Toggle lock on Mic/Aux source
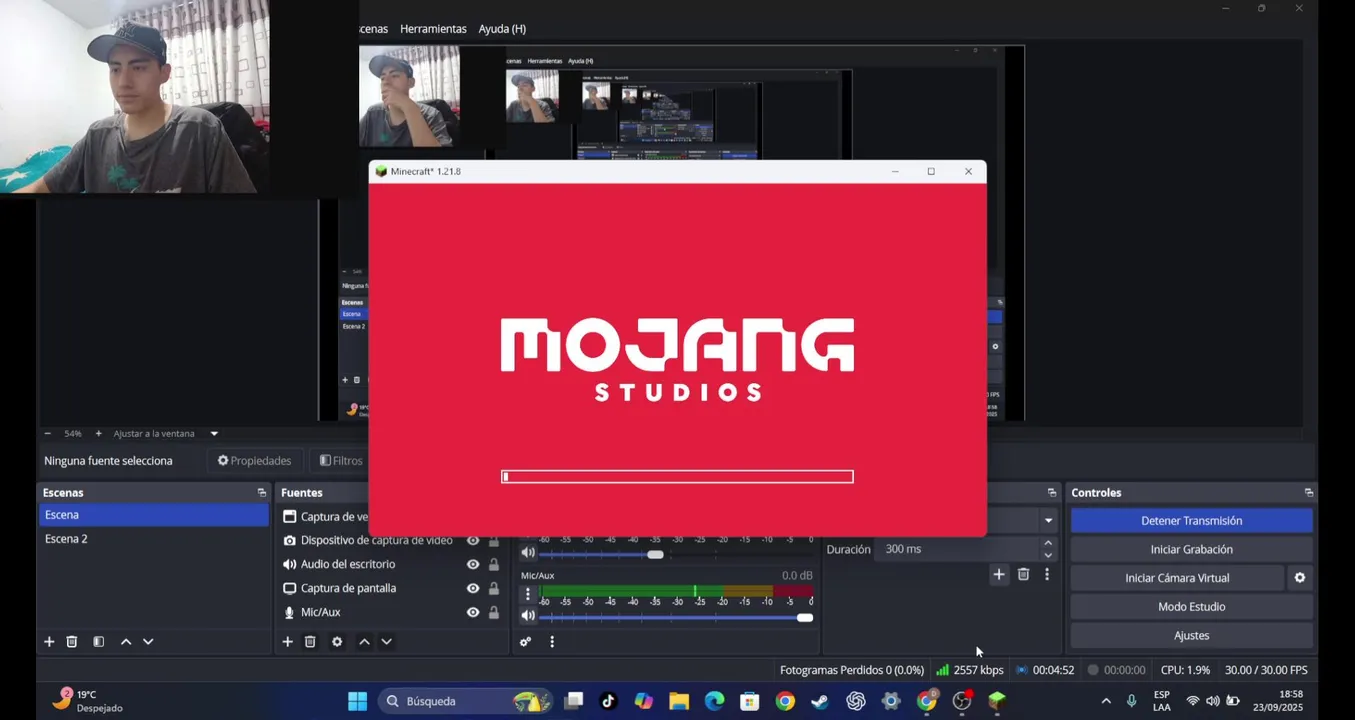The width and height of the screenshot is (1355, 720). (x=494, y=612)
